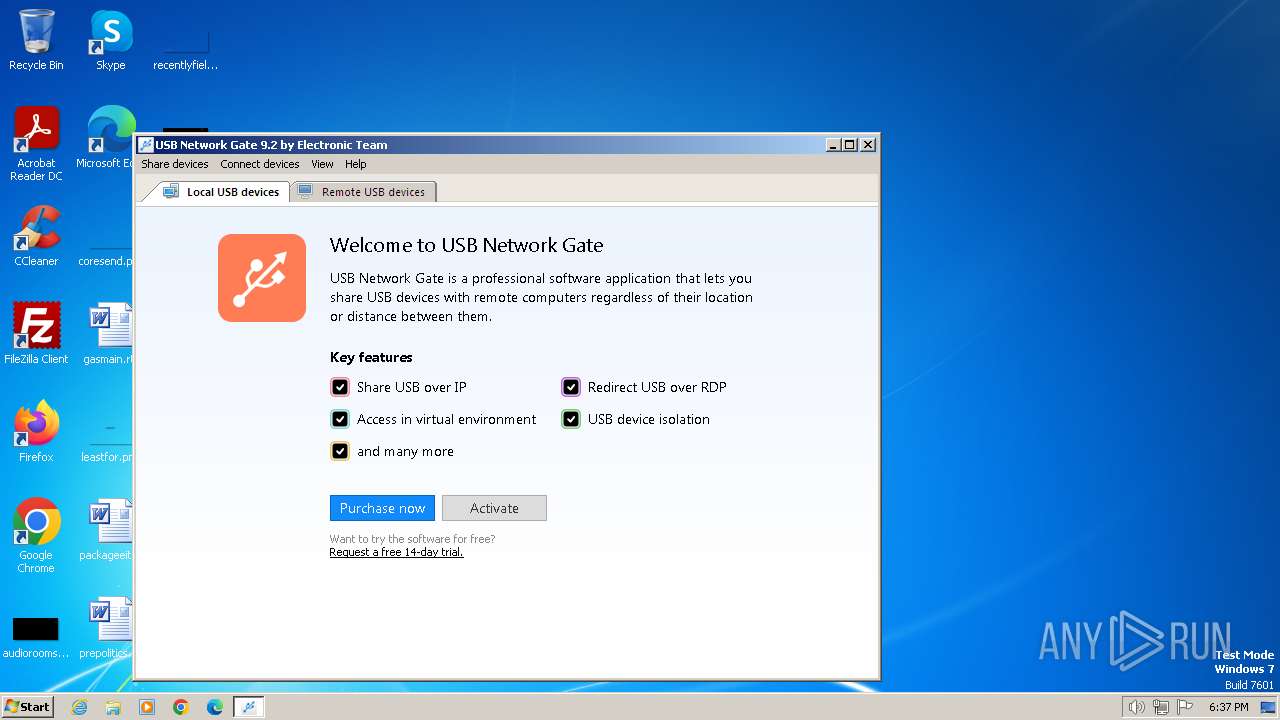
Task: Open the View menu
Action: [x=322, y=164]
